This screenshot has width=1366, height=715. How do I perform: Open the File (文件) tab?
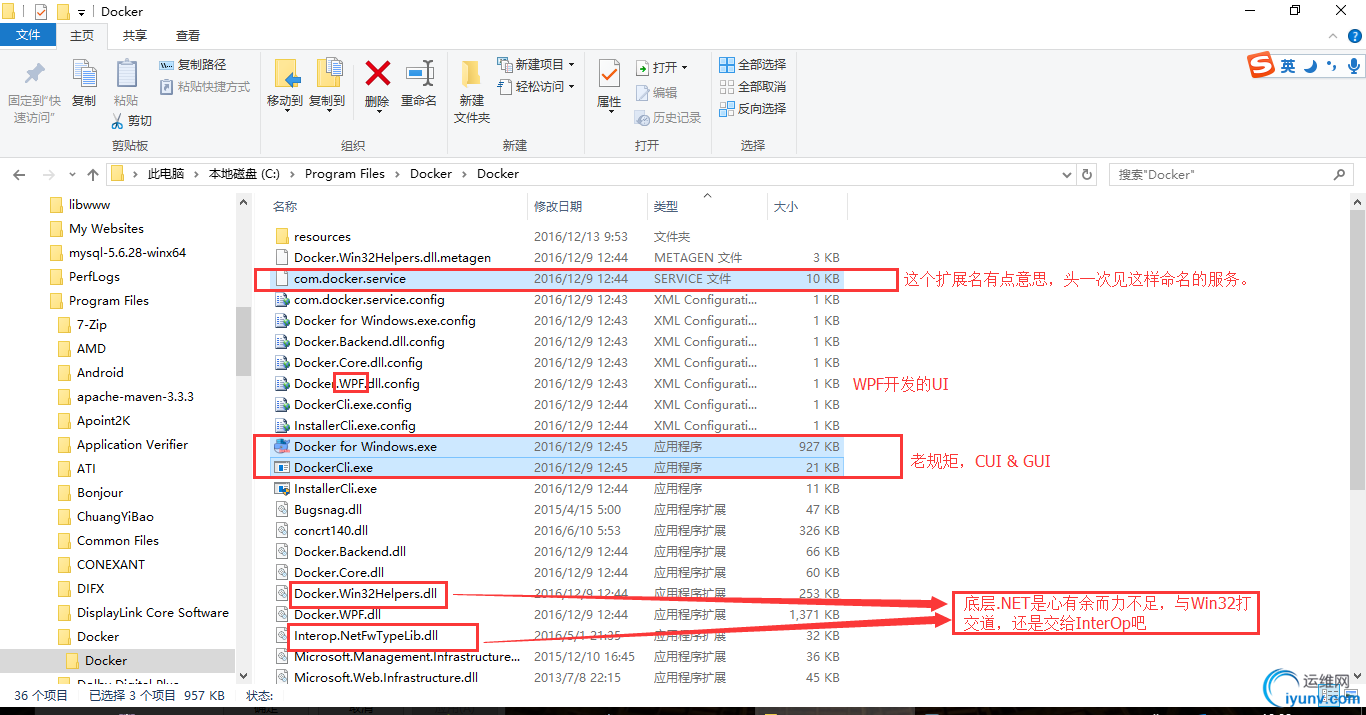[x=28, y=35]
